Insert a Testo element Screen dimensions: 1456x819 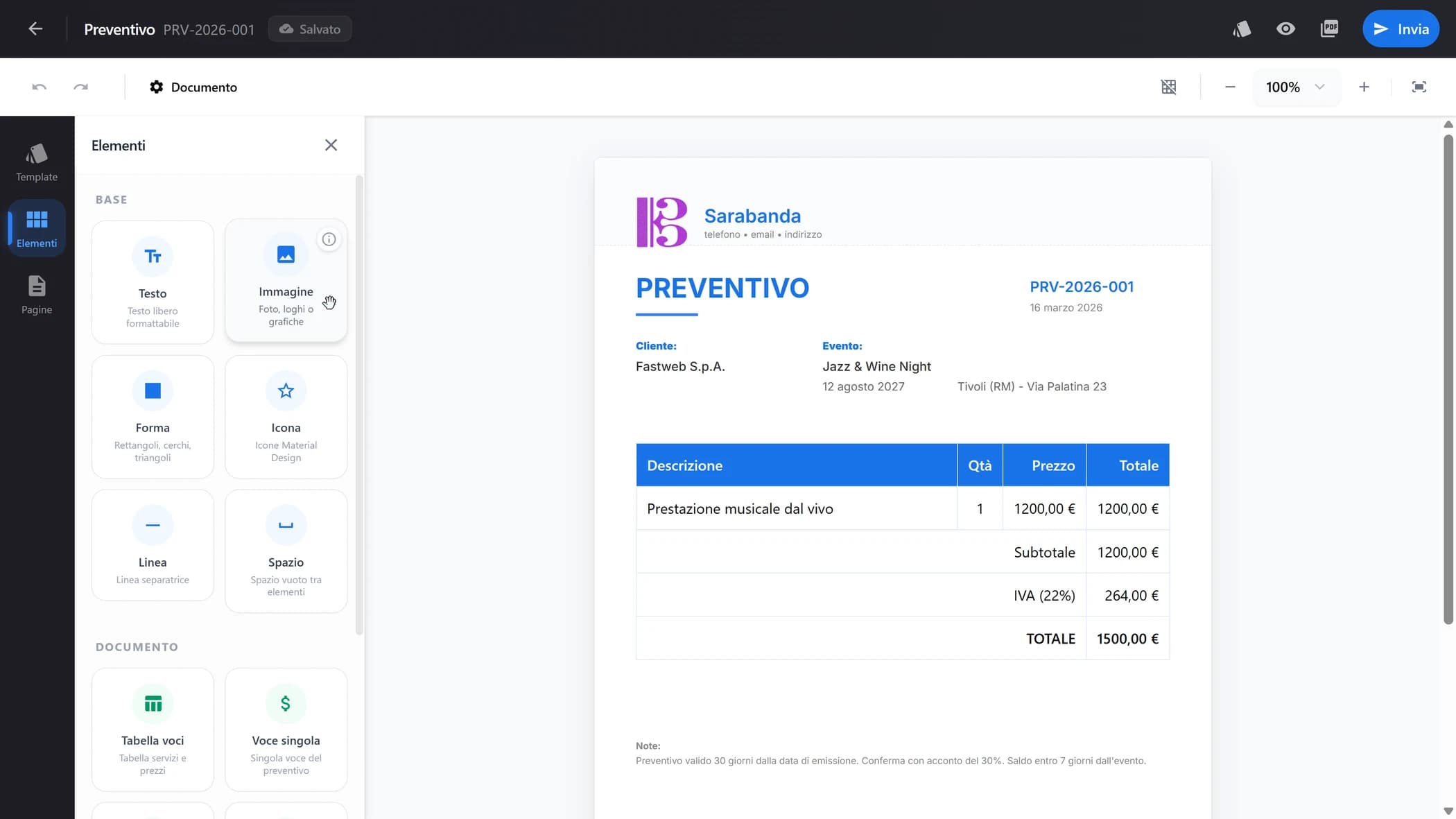(x=152, y=282)
